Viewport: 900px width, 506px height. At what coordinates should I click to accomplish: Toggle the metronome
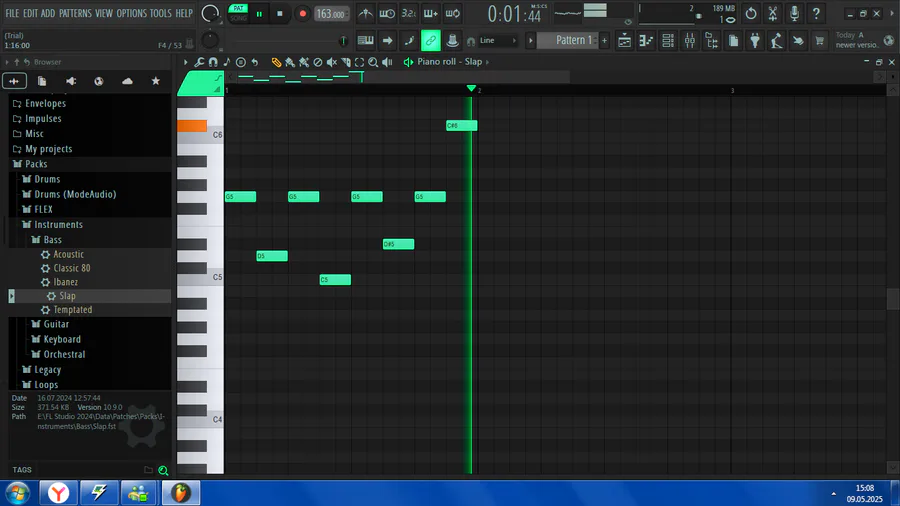click(366, 13)
